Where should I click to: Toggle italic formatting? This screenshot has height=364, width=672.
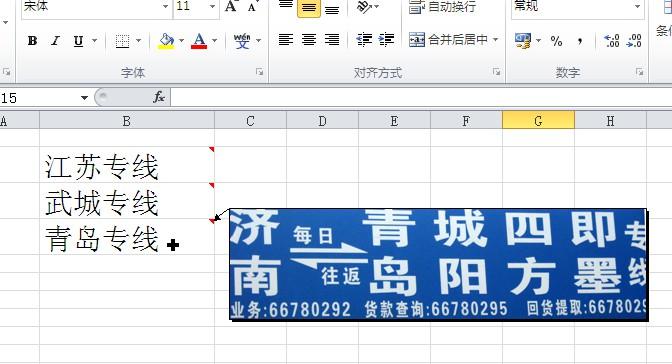point(55,41)
